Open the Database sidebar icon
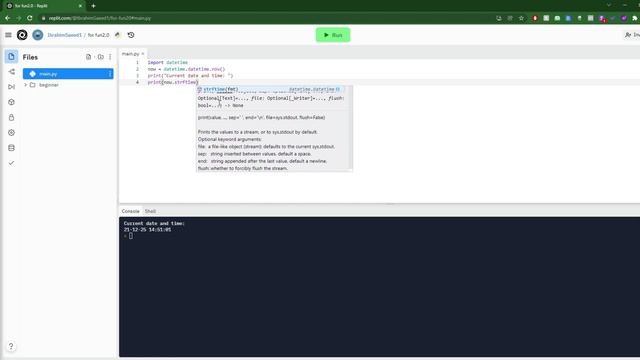The width and height of the screenshot is (640, 360). pos(11,148)
